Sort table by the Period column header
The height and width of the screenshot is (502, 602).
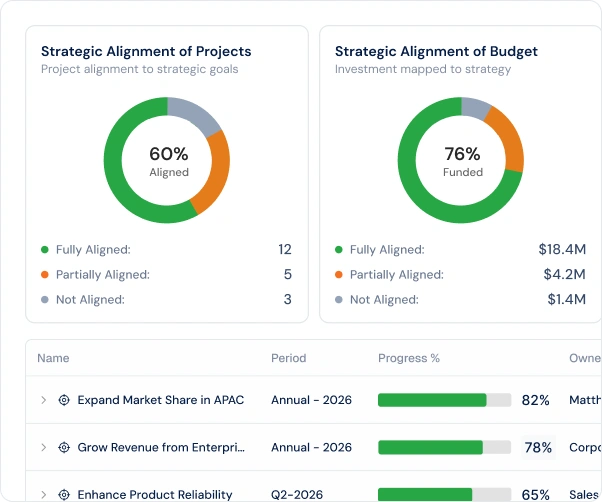[x=289, y=358]
